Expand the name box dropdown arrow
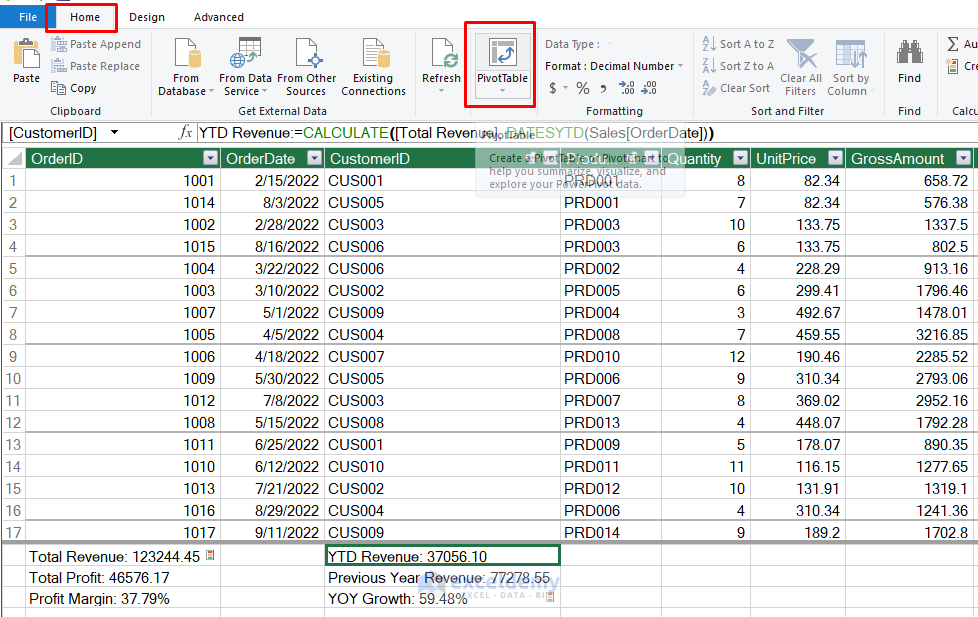This screenshot has width=978, height=617. click(x=114, y=132)
